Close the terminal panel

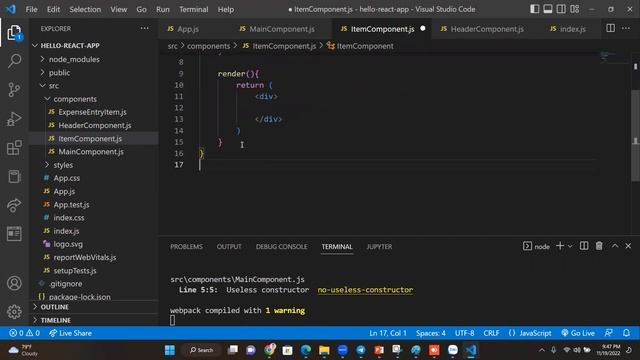(628, 246)
